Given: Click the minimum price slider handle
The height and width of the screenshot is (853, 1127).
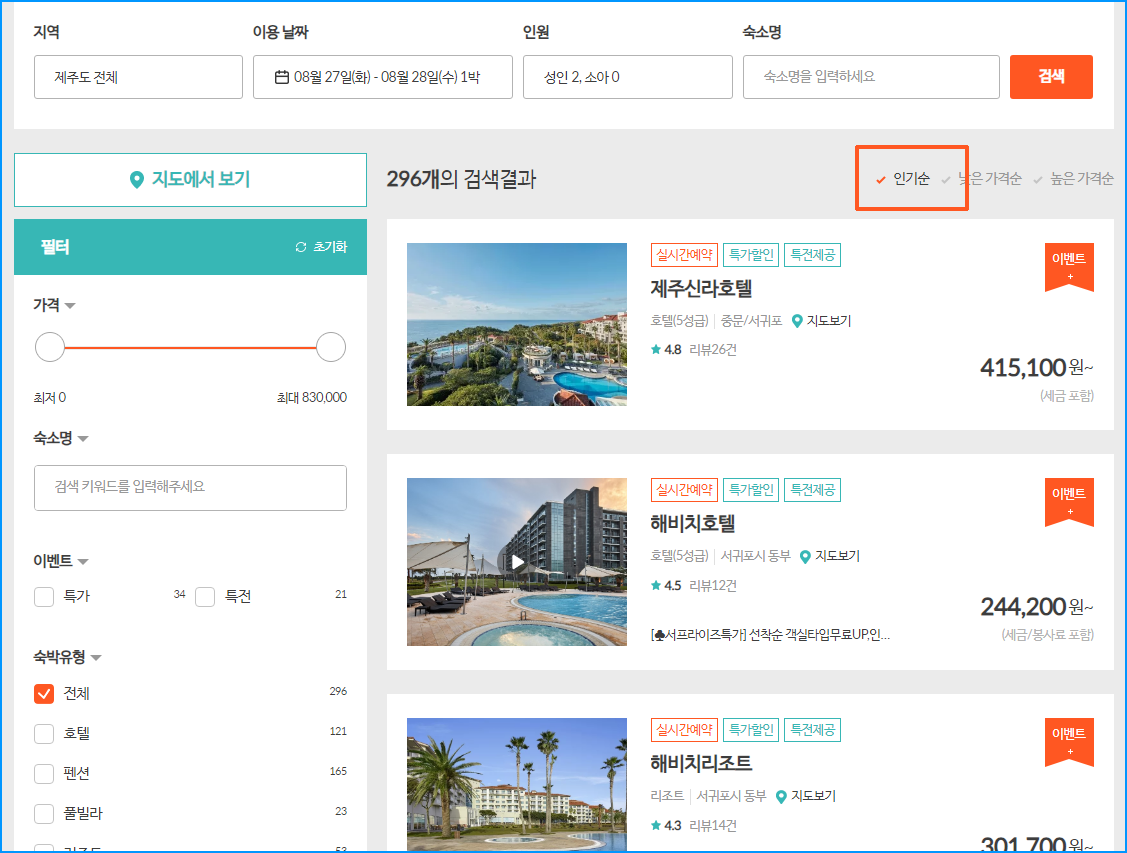Looking at the screenshot, I should point(50,347).
